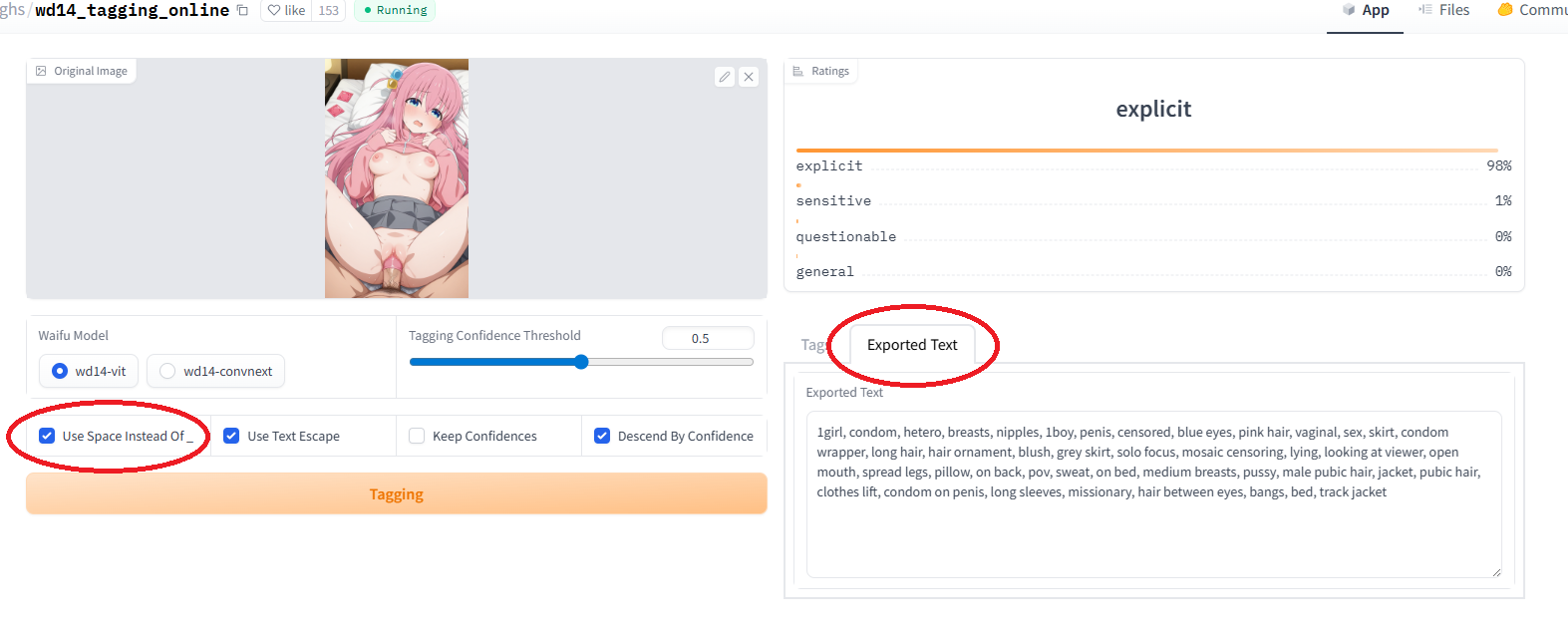The image size is (1568, 637).
Task: Switch to the Exported Text tab
Action: tap(911, 345)
